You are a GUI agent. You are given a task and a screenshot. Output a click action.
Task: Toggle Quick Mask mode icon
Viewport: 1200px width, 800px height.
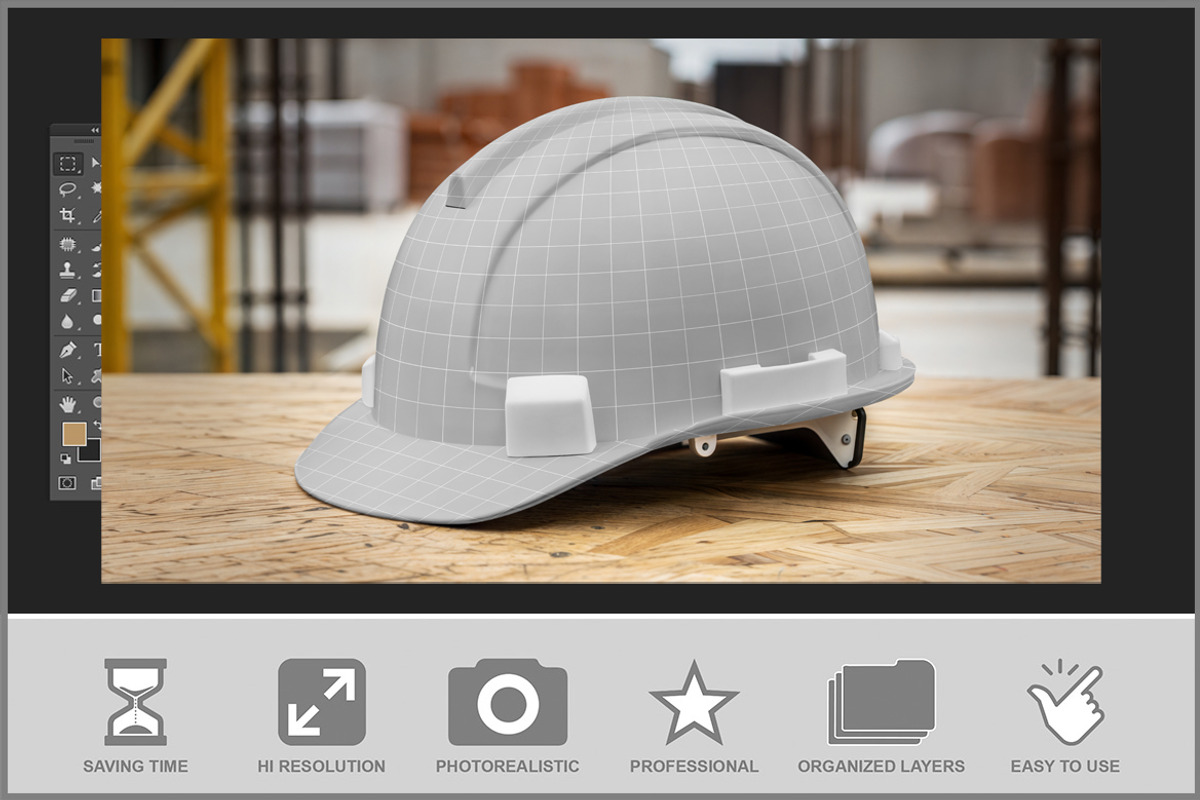click(x=68, y=482)
